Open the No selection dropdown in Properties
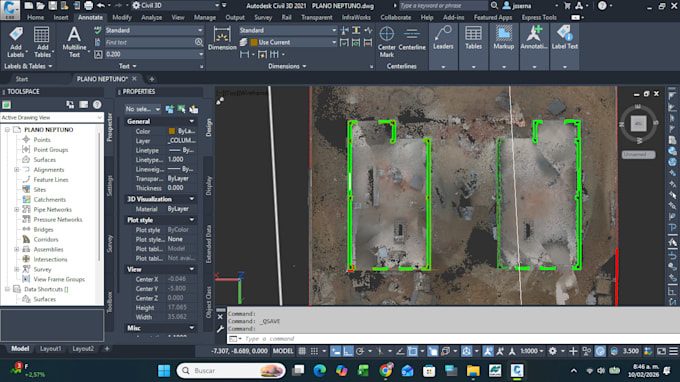This screenshot has width=680, height=382. 143,109
